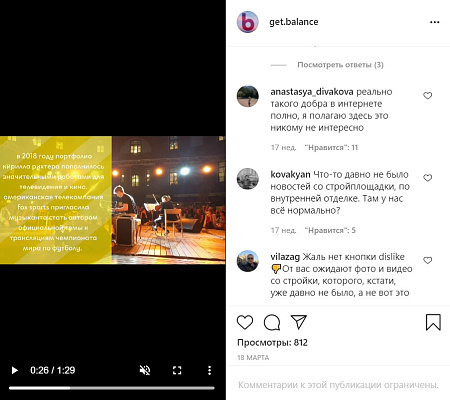
Task: Unmute the video sound
Action: click(145, 370)
